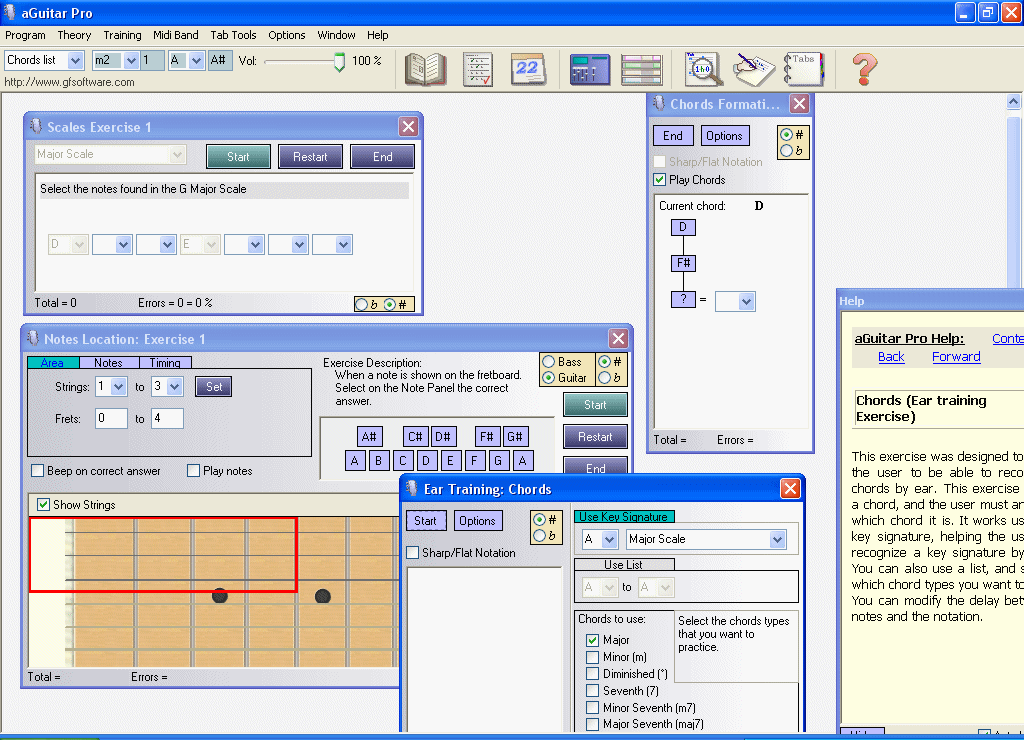
Task: Close the Scales Exercise 1 window
Action: pyautogui.click(x=408, y=127)
